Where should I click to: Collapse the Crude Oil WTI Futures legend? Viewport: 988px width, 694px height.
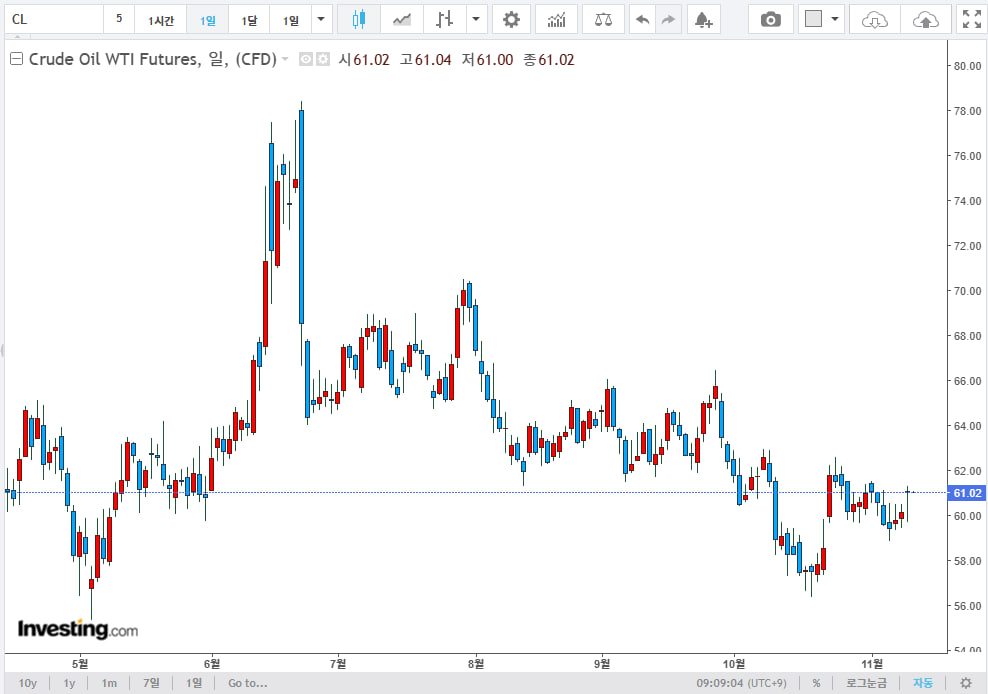tap(16, 59)
